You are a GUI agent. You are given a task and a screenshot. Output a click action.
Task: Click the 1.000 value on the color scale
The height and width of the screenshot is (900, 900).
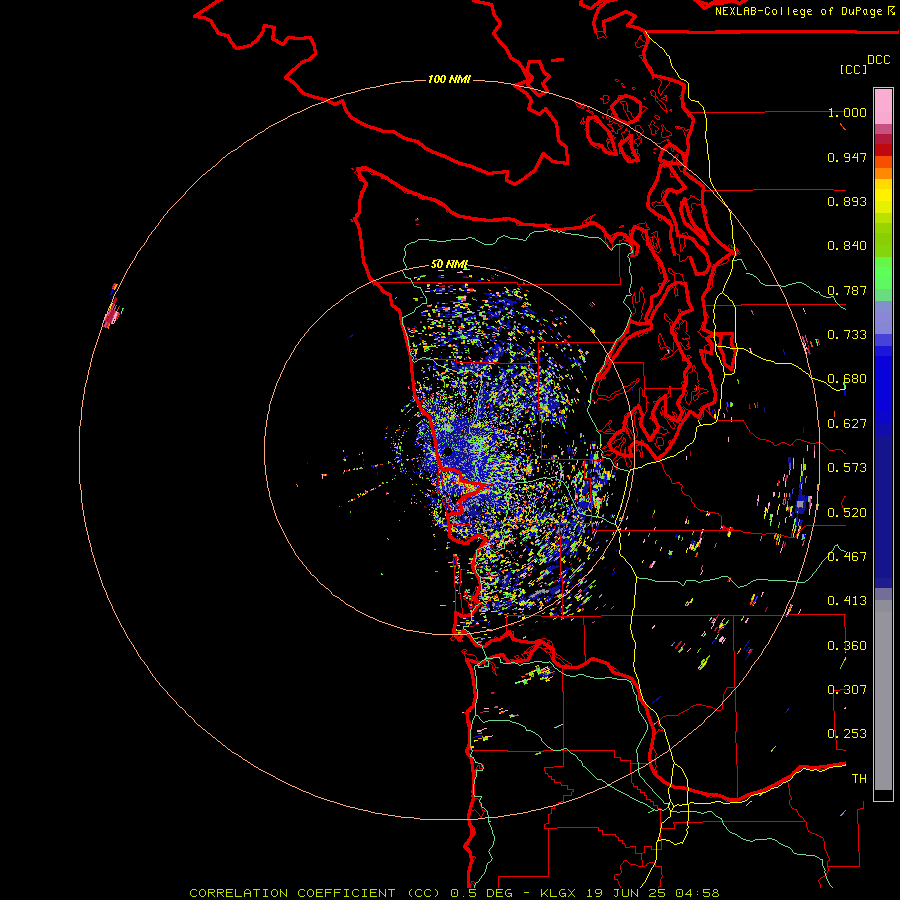click(x=847, y=112)
